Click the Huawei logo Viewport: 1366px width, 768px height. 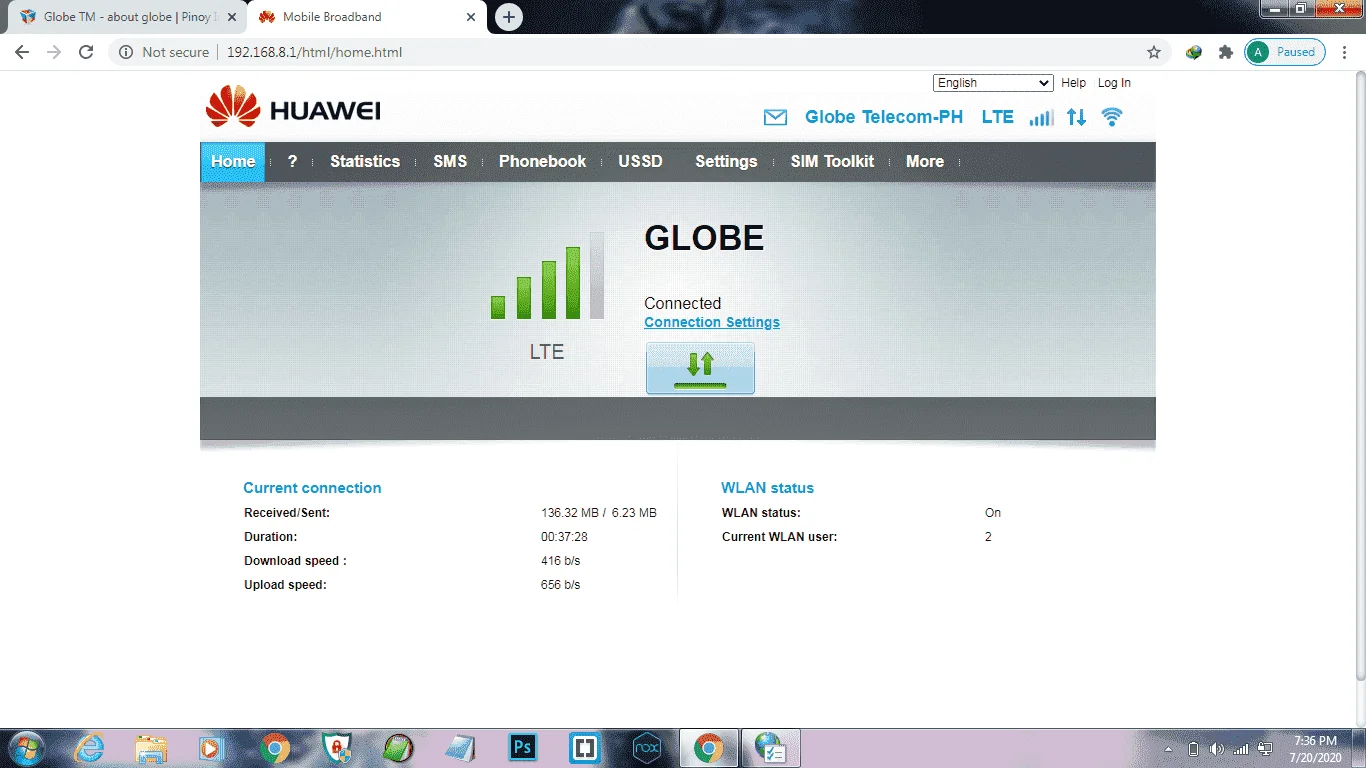[x=293, y=107]
